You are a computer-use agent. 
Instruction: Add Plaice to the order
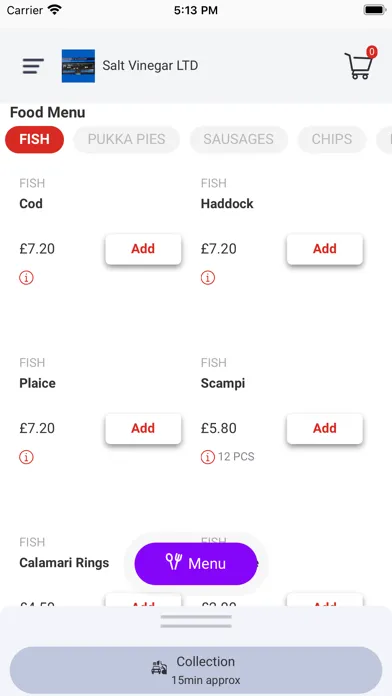[143, 428]
